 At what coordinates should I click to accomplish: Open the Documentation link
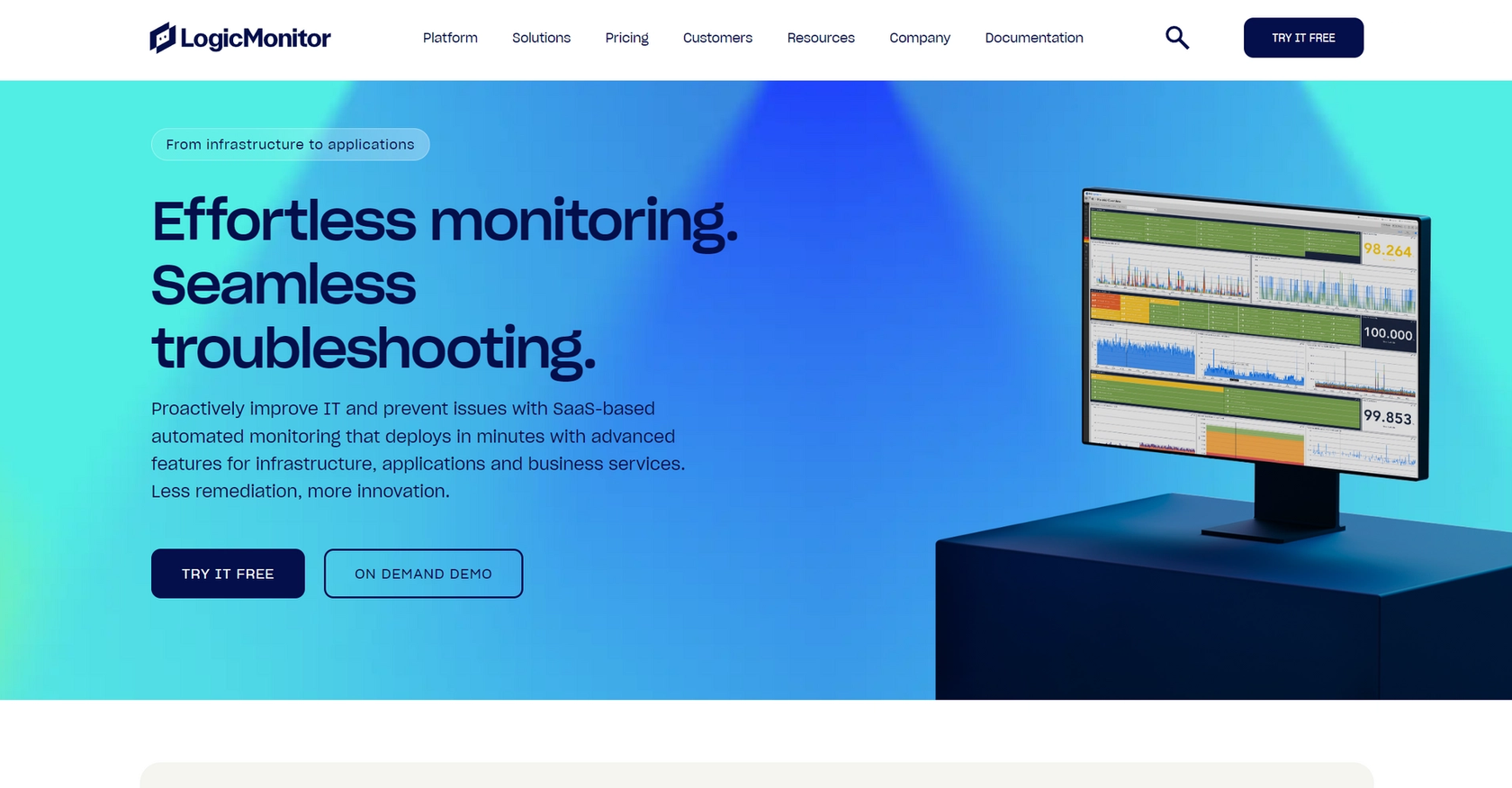click(1034, 38)
